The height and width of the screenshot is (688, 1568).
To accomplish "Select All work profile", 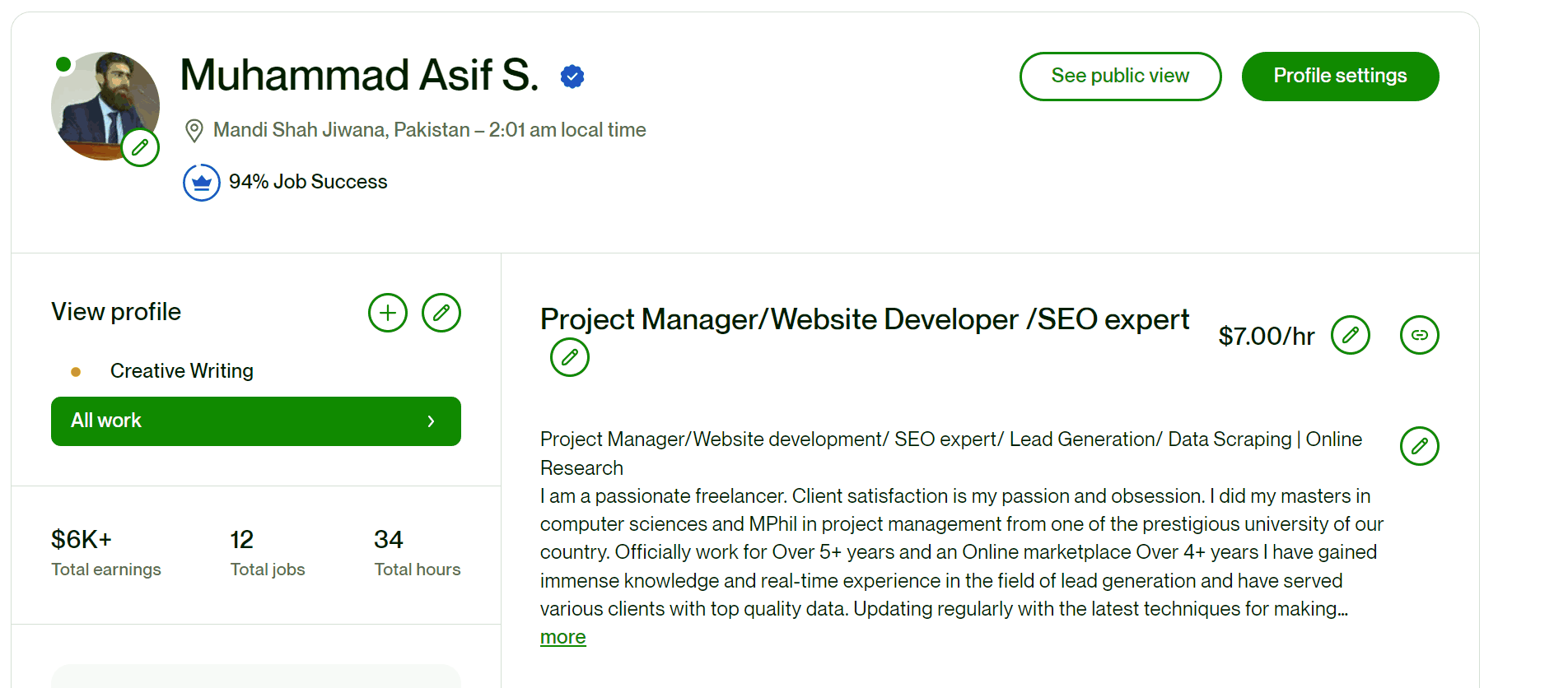I will pos(256,421).
